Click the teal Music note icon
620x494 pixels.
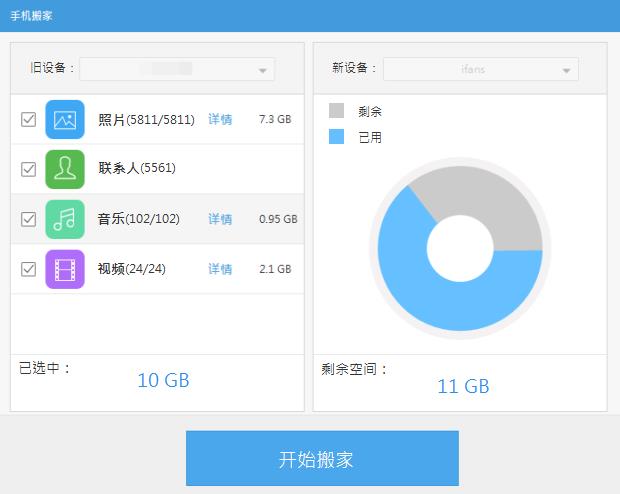click(65, 219)
